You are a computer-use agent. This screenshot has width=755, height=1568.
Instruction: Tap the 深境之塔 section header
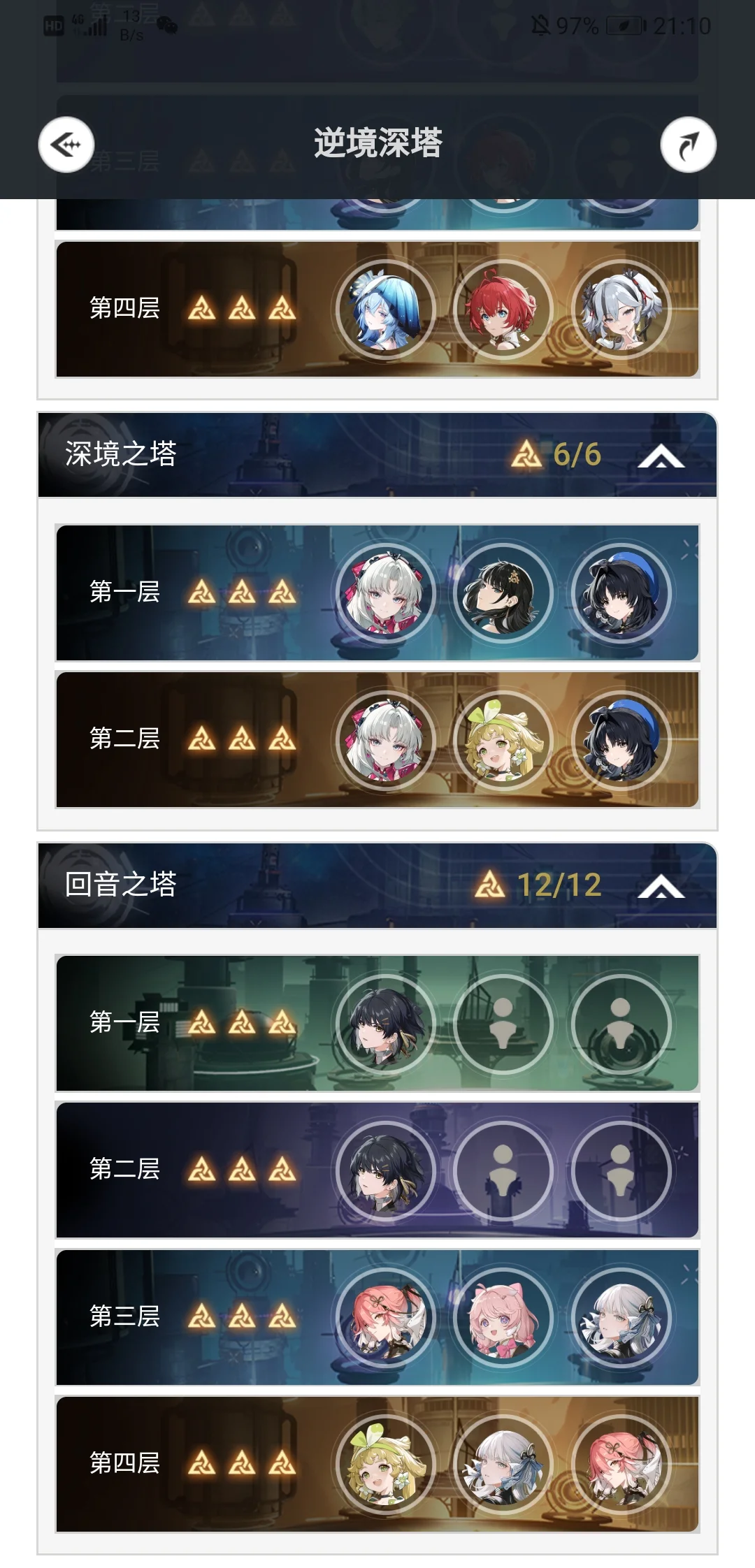(377, 455)
